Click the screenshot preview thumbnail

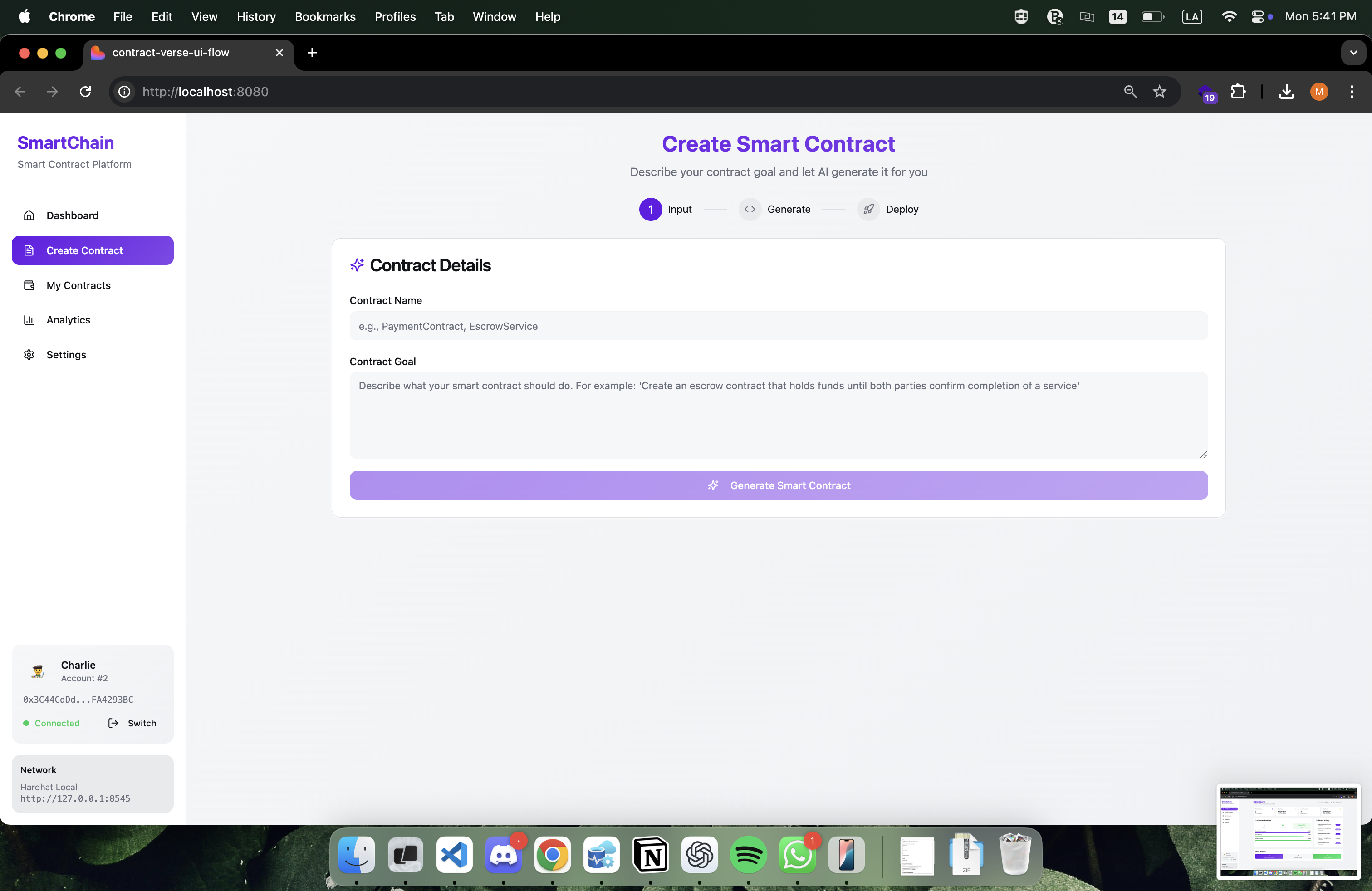(x=1288, y=831)
